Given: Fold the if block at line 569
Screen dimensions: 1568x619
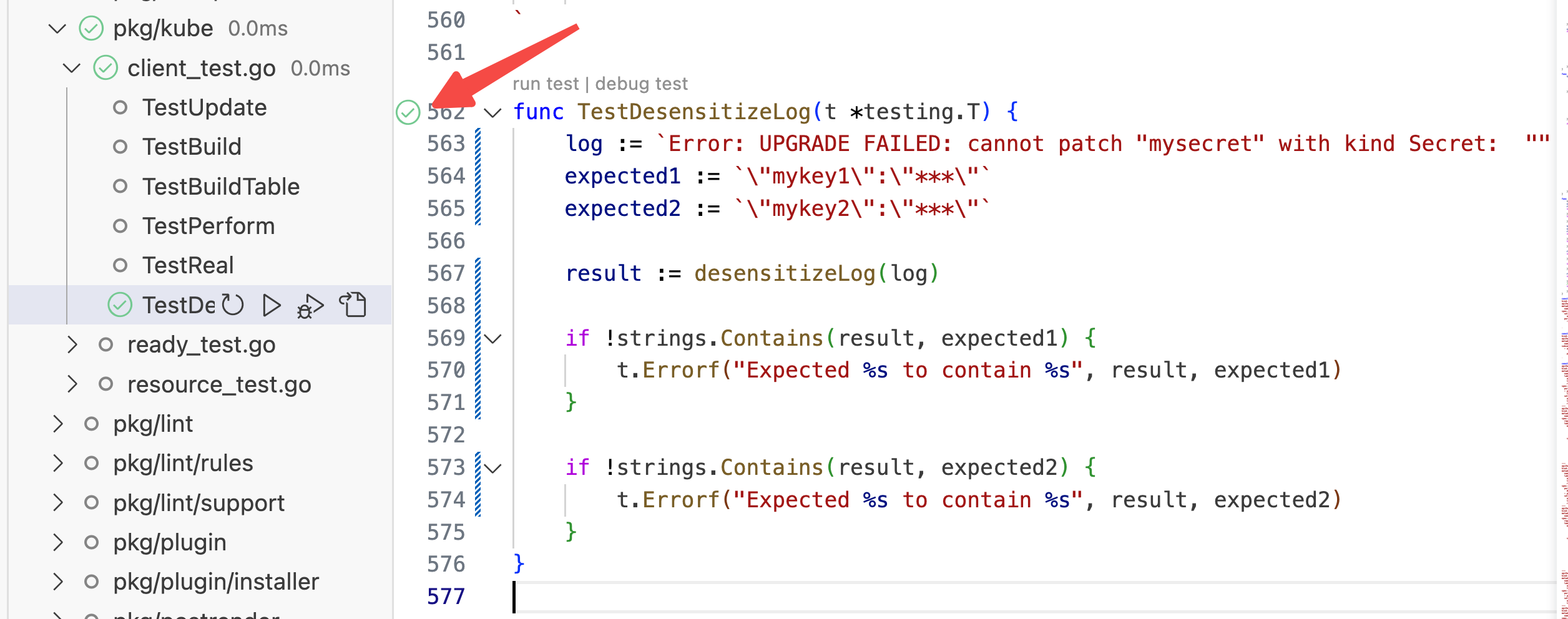Looking at the screenshot, I should [x=493, y=339].
